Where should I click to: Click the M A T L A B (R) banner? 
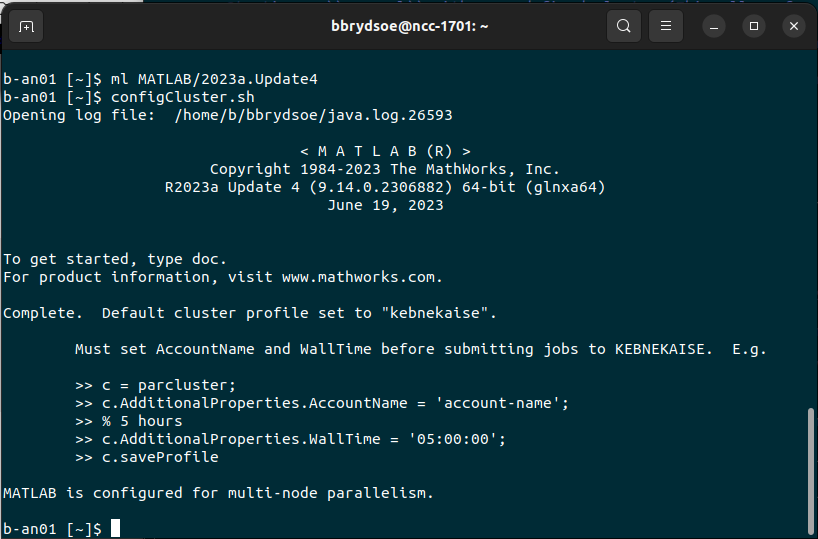pos(385,151)
